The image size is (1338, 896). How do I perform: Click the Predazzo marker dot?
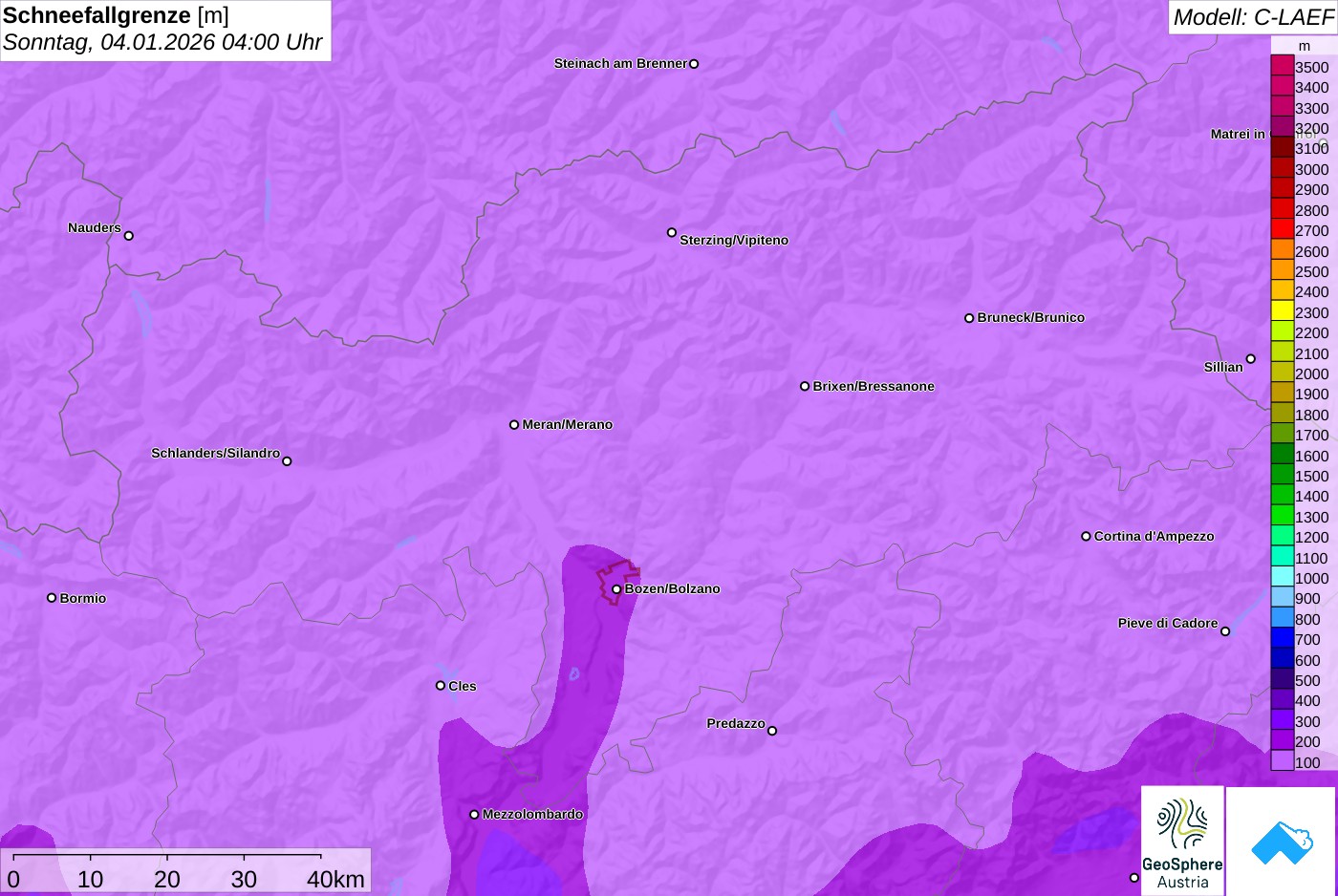(x=772, y=731)
